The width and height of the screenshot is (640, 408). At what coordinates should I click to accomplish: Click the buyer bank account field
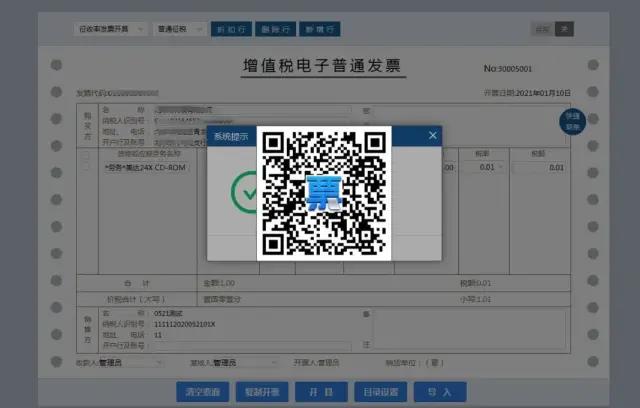click(180, 142)
